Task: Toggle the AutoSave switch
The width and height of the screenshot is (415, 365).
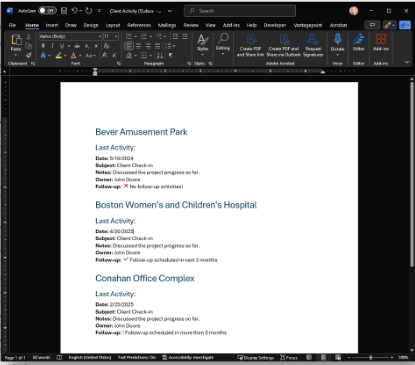Action: [47, 11]
